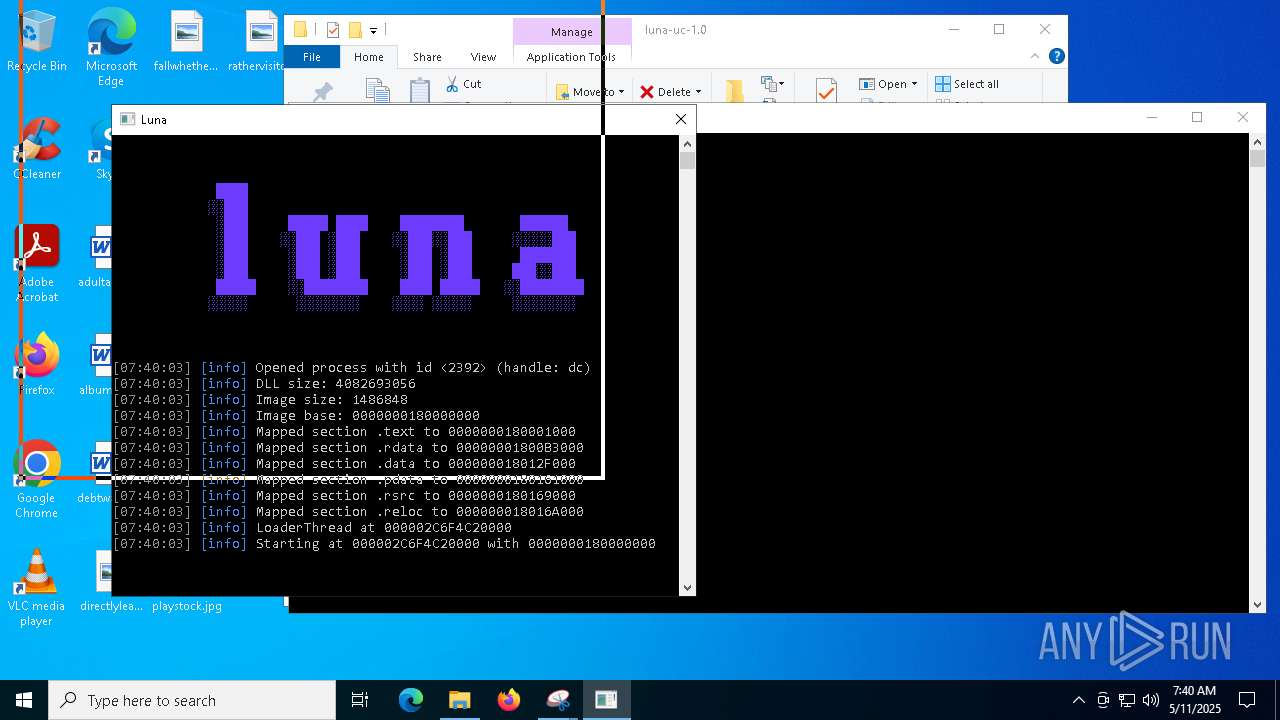Image resolution: width=1280 pixels, height=720 pixels.
Task: Launch Google Chrome from the desktop shortcut
Action: click(36, 479)
